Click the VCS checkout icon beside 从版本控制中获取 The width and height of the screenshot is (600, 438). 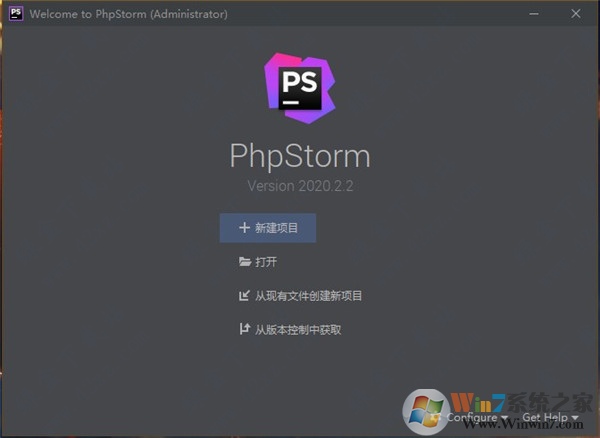pos(245,329)
